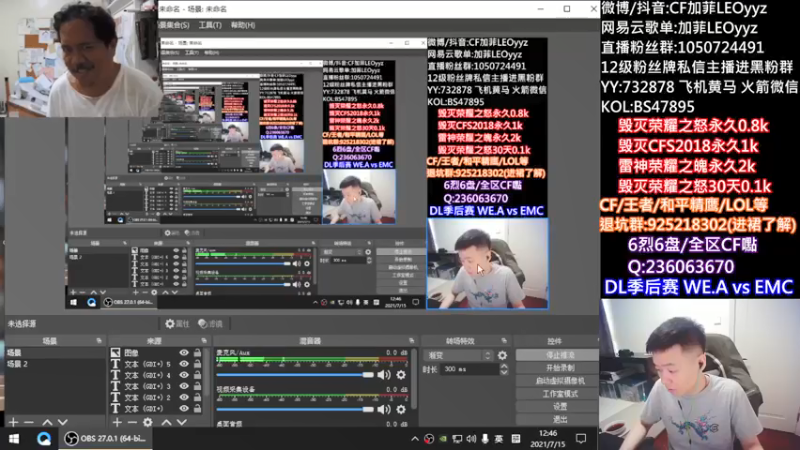Move the scene down with the down arrow

point(62,422)
